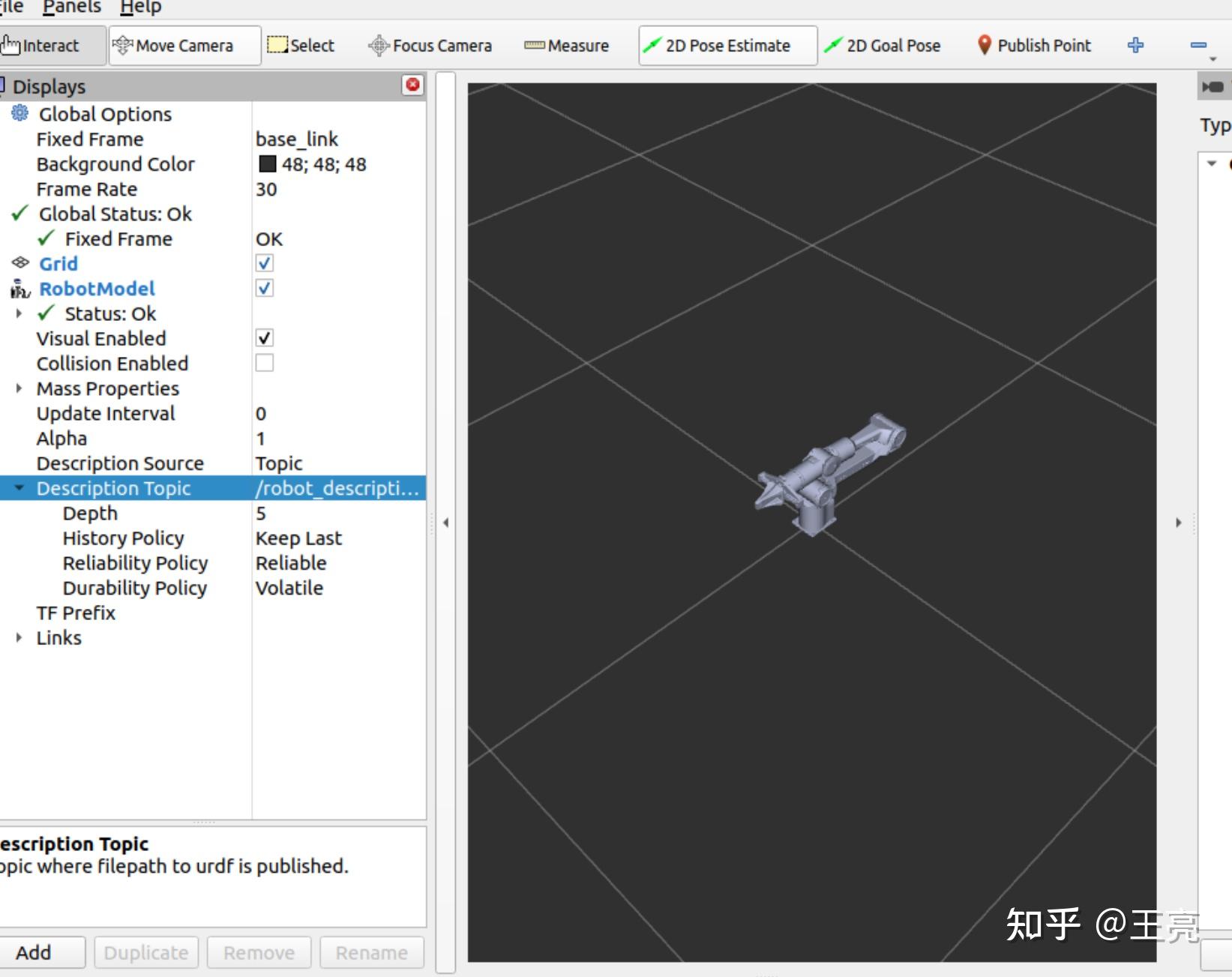Select the RobotModel row label

(97, 289)
